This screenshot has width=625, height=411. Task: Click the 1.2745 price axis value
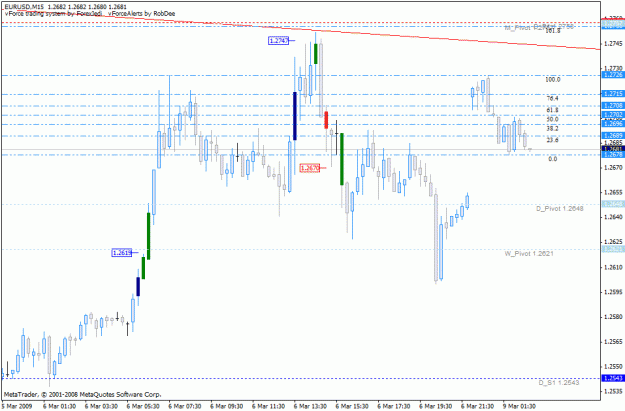click(x=613, y=43)
